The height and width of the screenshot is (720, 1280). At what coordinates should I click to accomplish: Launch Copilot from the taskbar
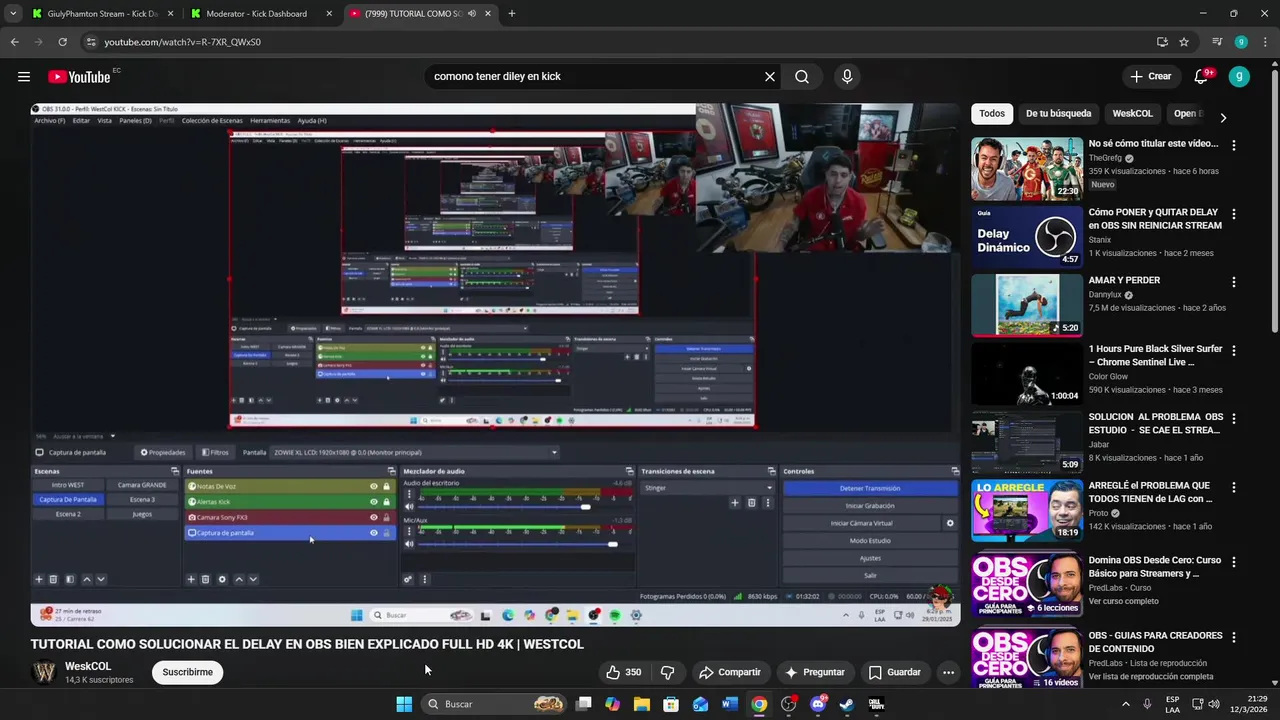[612, 704]
